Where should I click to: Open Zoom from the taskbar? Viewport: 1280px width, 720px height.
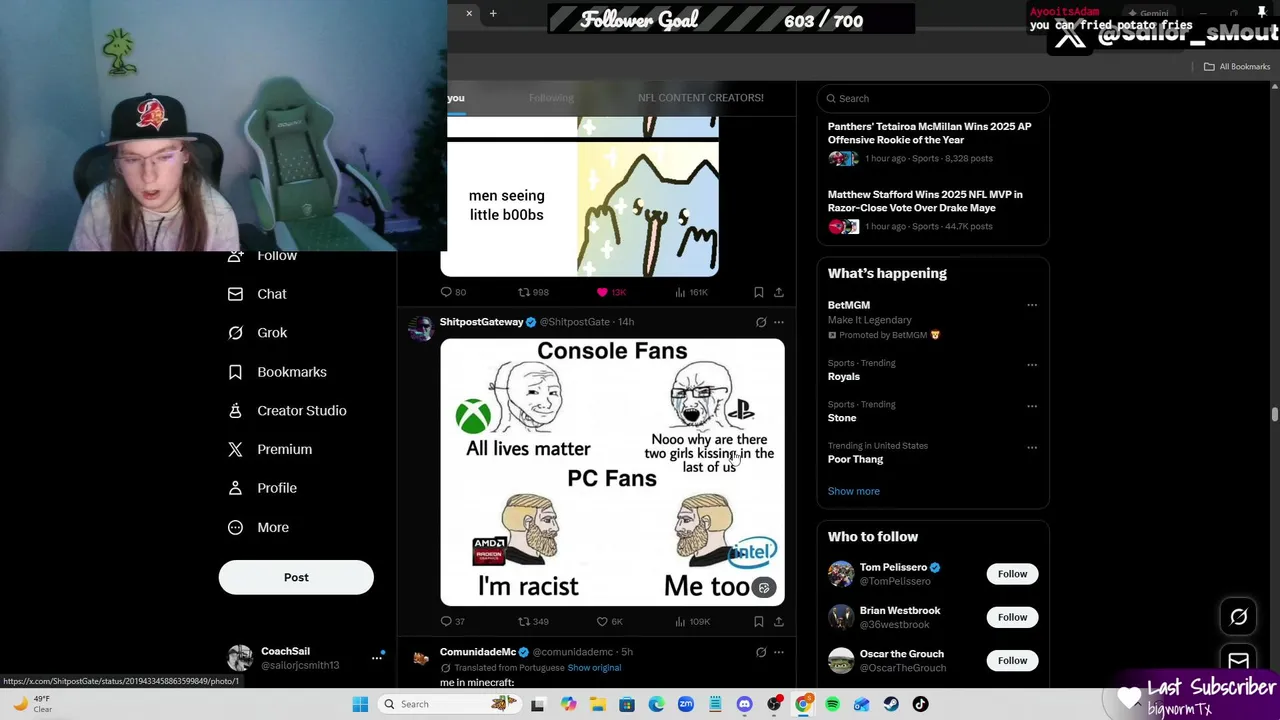click(685, 704)
